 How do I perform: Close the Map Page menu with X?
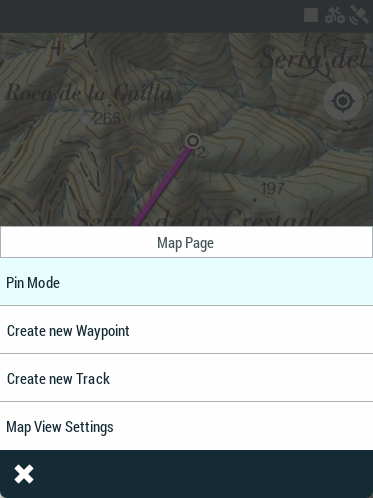(x=24, y=474)
